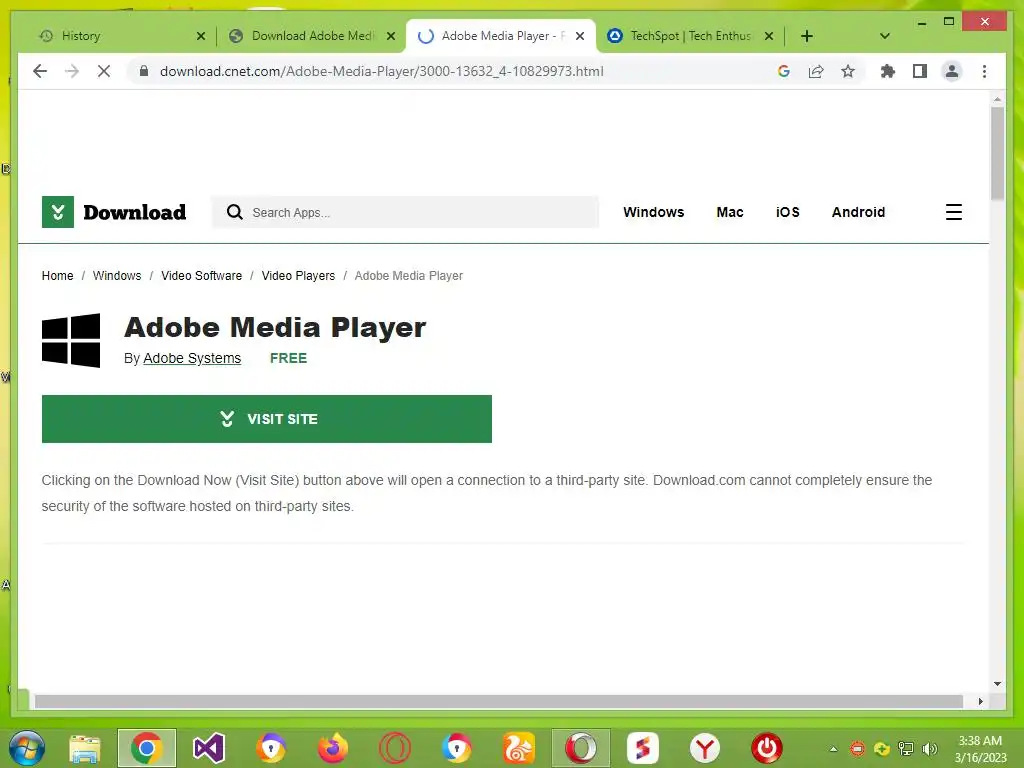
Task: Launch Visual Studio from taskbar
Action: [x=209, y=748]
